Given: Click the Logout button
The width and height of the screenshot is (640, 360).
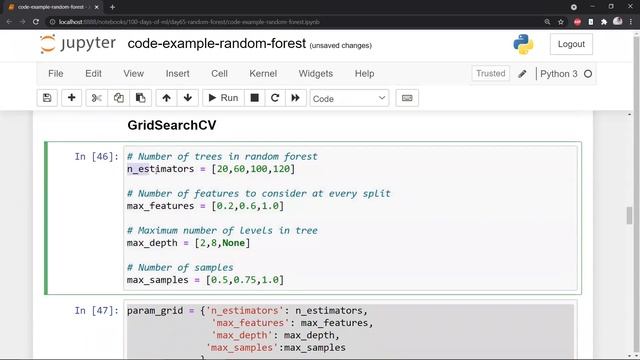Looking at the screenshot, I should pyautogui.click(x=571, y=44).
